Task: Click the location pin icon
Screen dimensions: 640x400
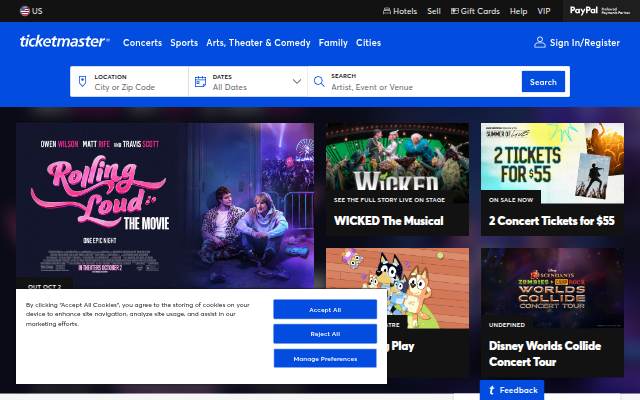Action: coord(82,81)
